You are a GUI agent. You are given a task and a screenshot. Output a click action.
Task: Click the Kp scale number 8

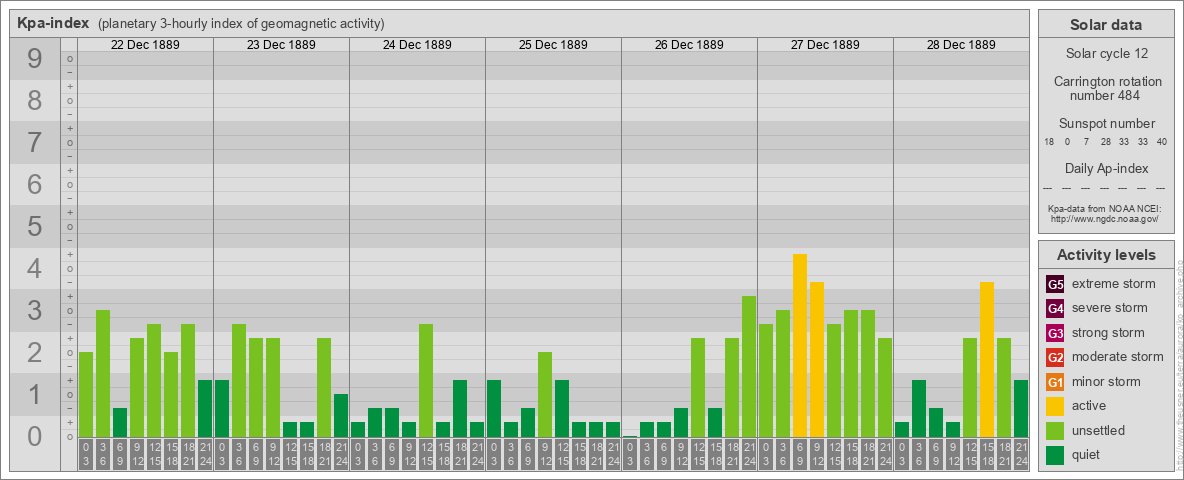tap(35, 100)
